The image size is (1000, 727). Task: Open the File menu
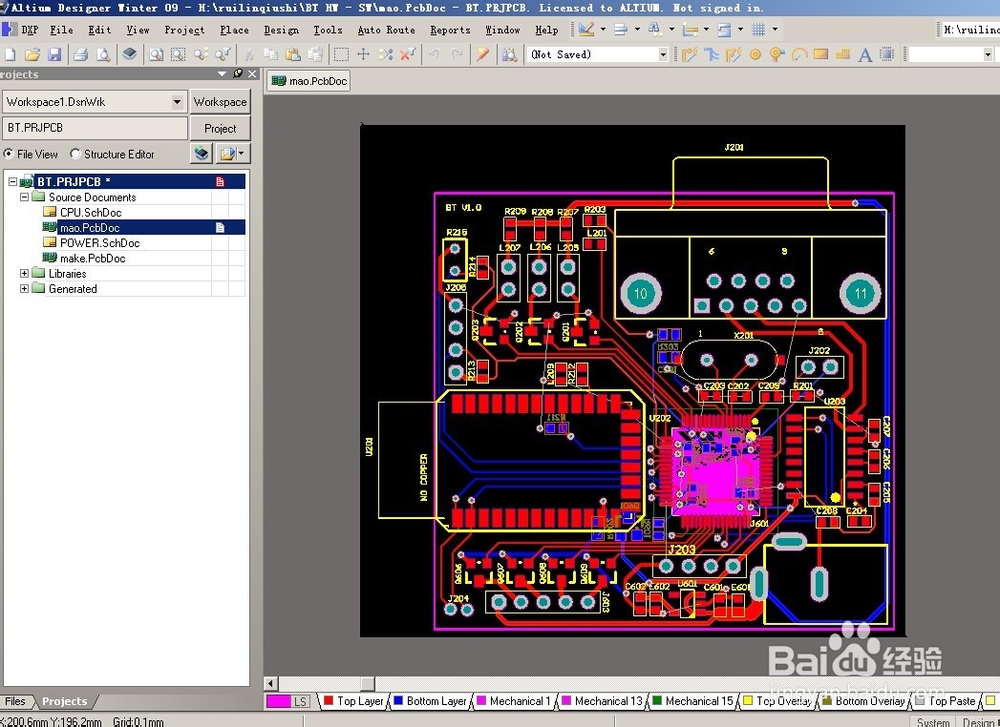(x=61, y=30)
